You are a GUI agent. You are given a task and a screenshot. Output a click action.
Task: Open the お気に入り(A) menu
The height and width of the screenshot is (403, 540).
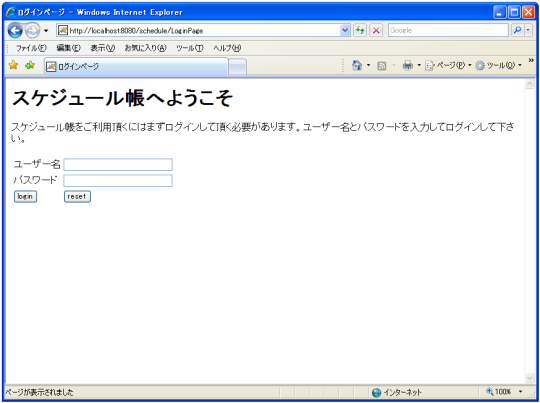click(145, 48)
